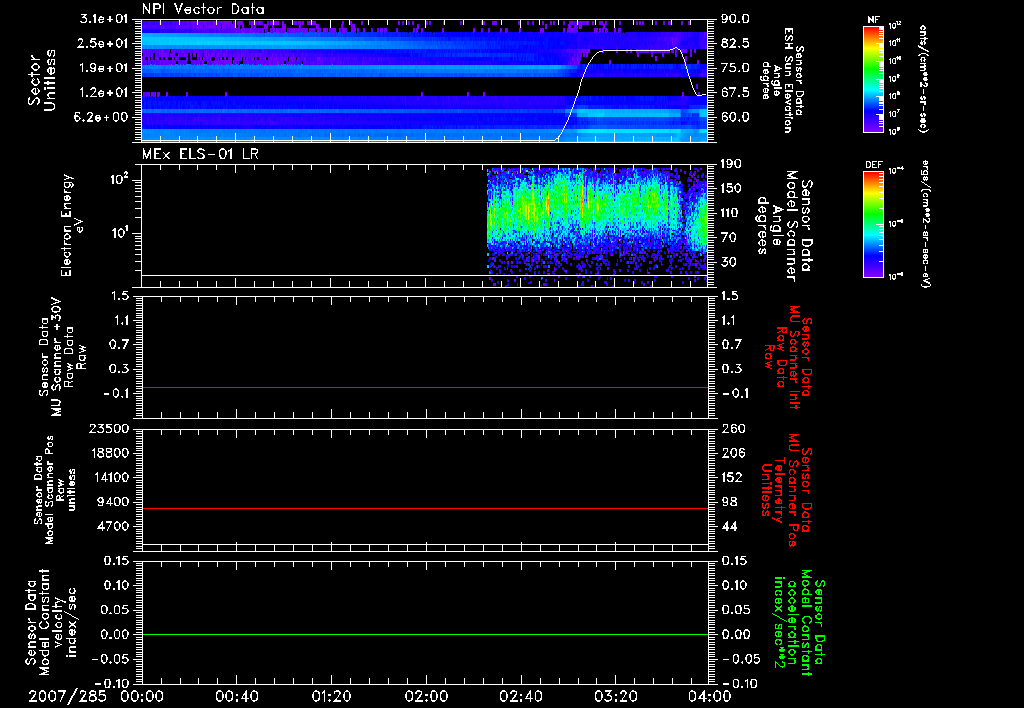Click the "260" telemetry tick label

[x=731, y=429]
